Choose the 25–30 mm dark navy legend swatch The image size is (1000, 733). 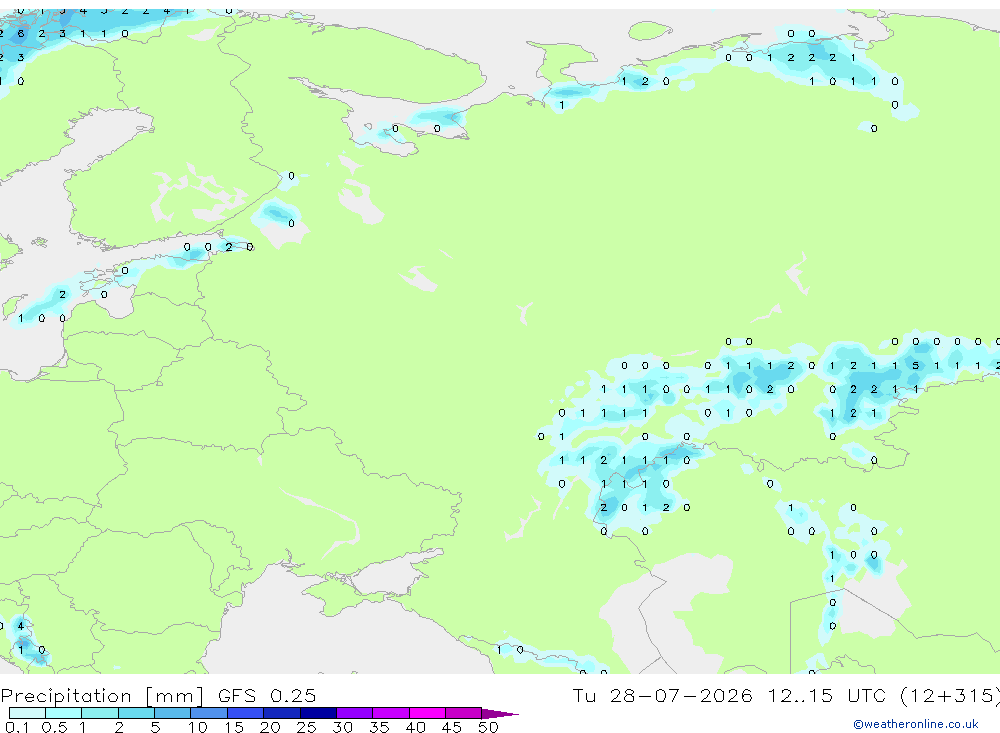click(318, 713)
